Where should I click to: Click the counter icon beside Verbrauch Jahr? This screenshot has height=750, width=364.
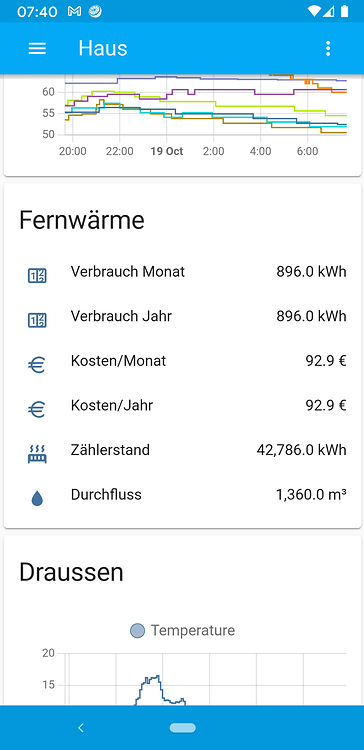click(37, 320)
